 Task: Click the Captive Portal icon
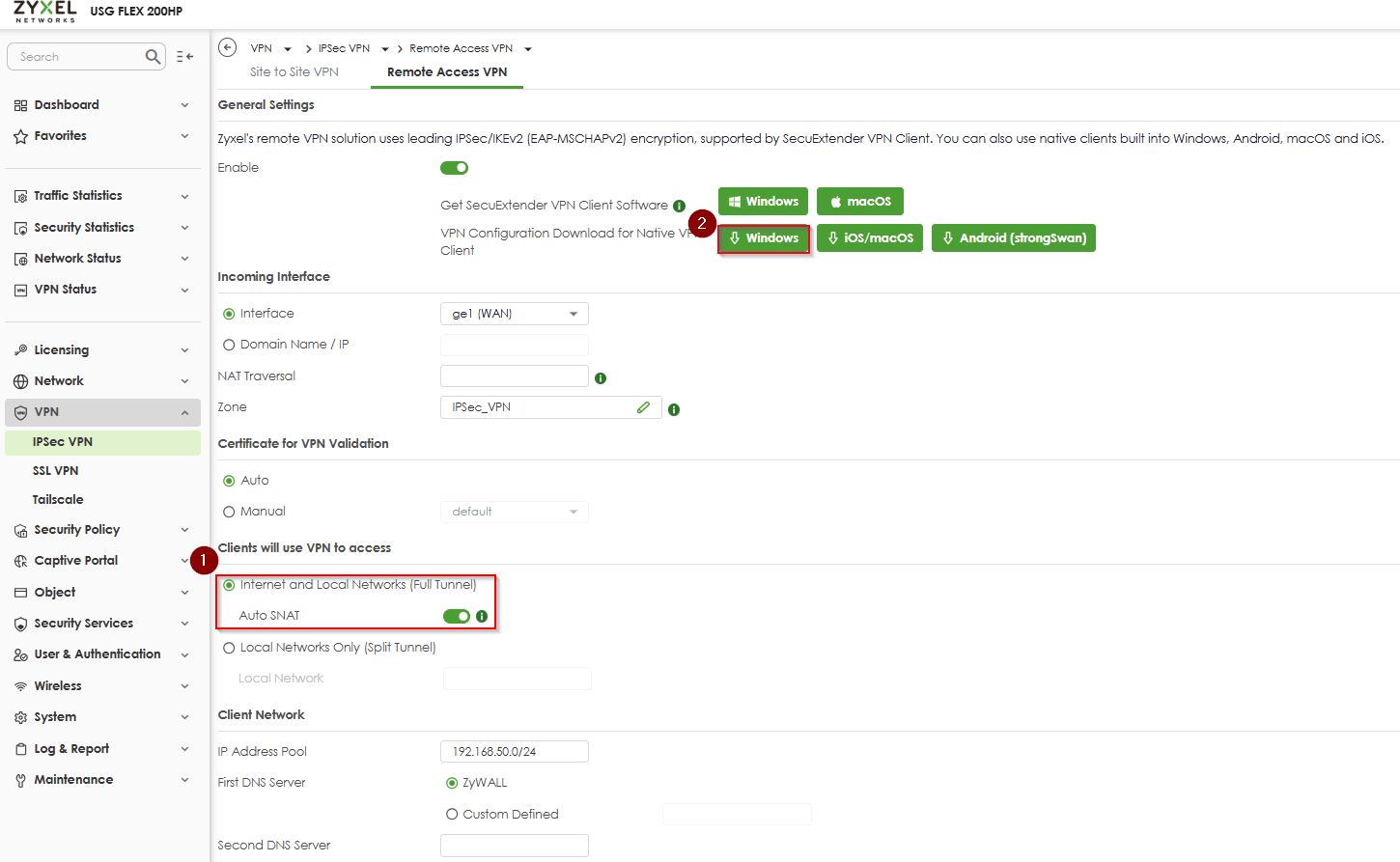20,561
